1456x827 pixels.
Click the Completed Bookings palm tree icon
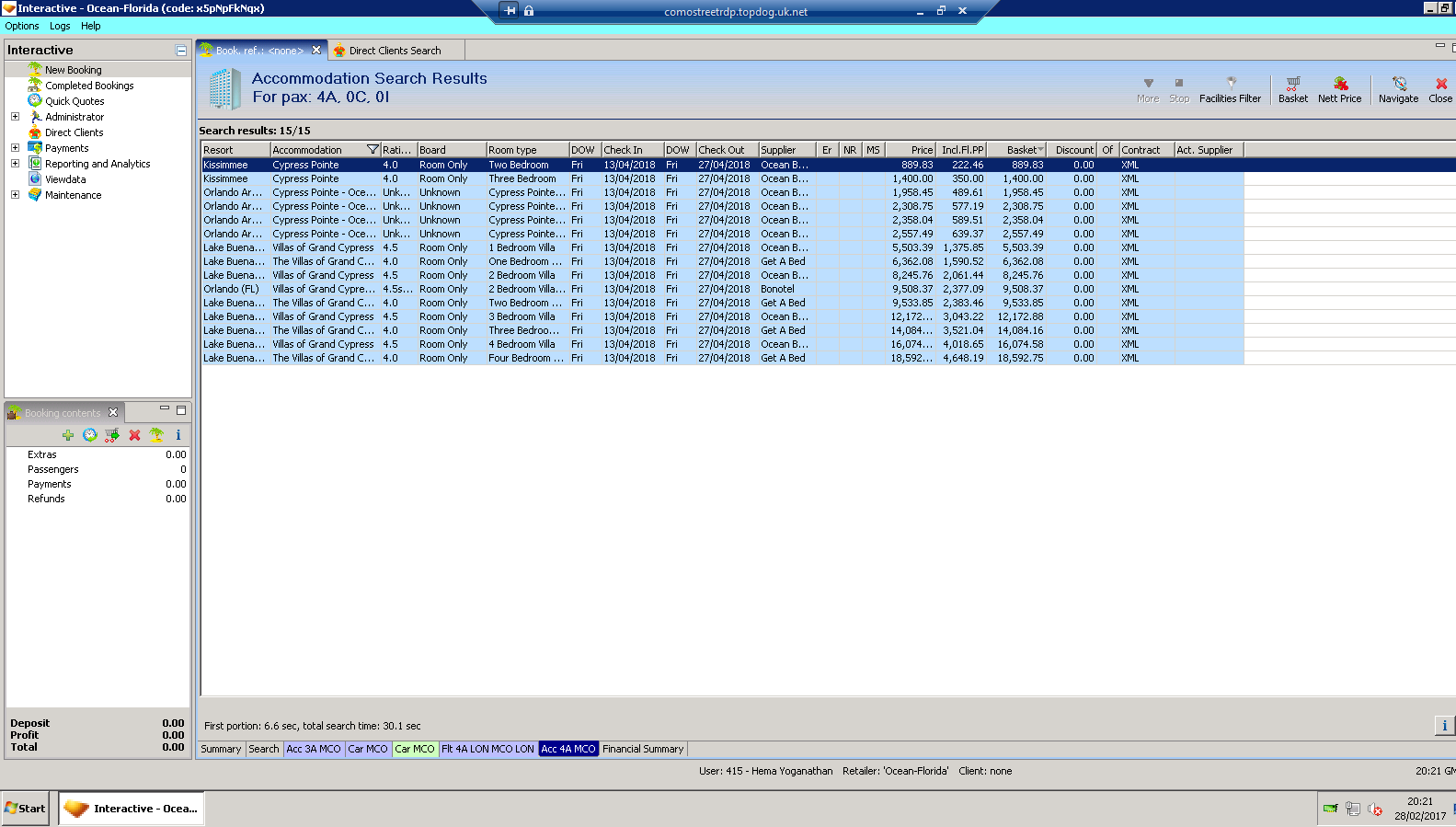[x=35, y=86]
